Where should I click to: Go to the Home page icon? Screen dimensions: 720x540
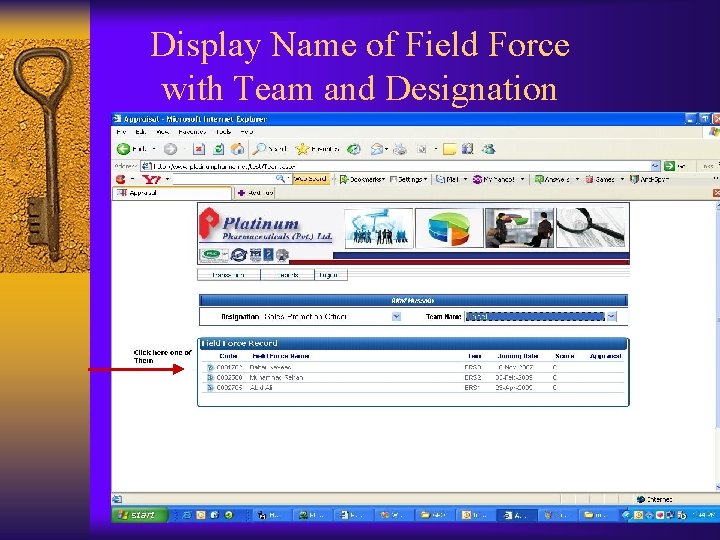point(237,149)
